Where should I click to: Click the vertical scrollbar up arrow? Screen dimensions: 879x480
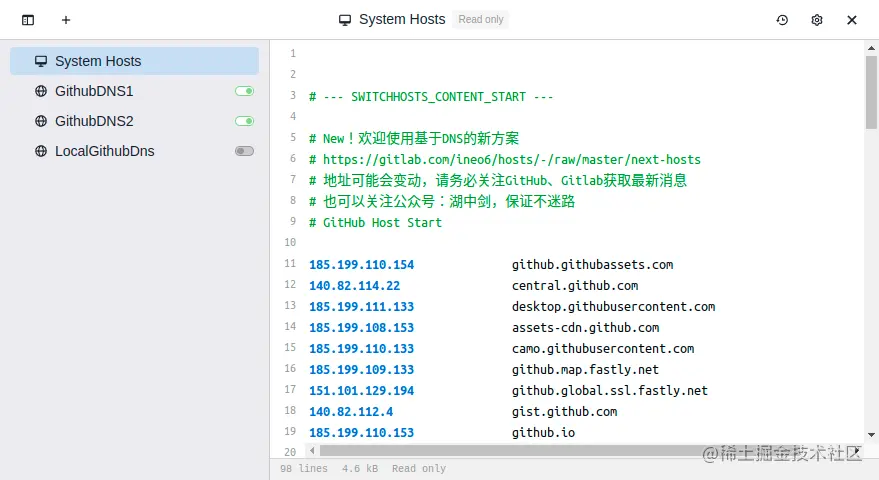coord(871,48)
